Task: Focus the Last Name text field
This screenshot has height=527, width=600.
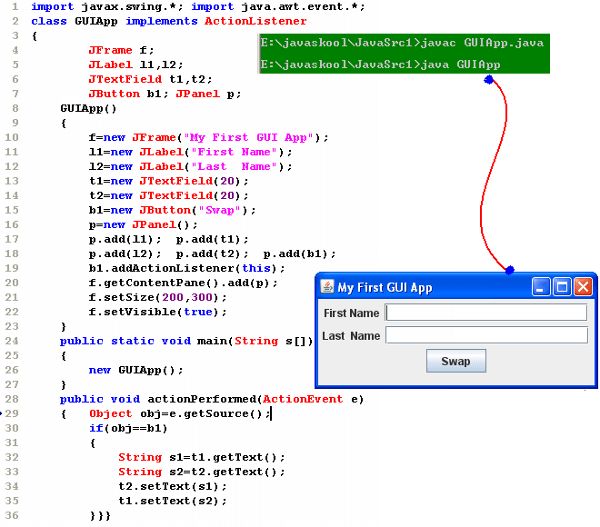Action: [x=486, y=335]
